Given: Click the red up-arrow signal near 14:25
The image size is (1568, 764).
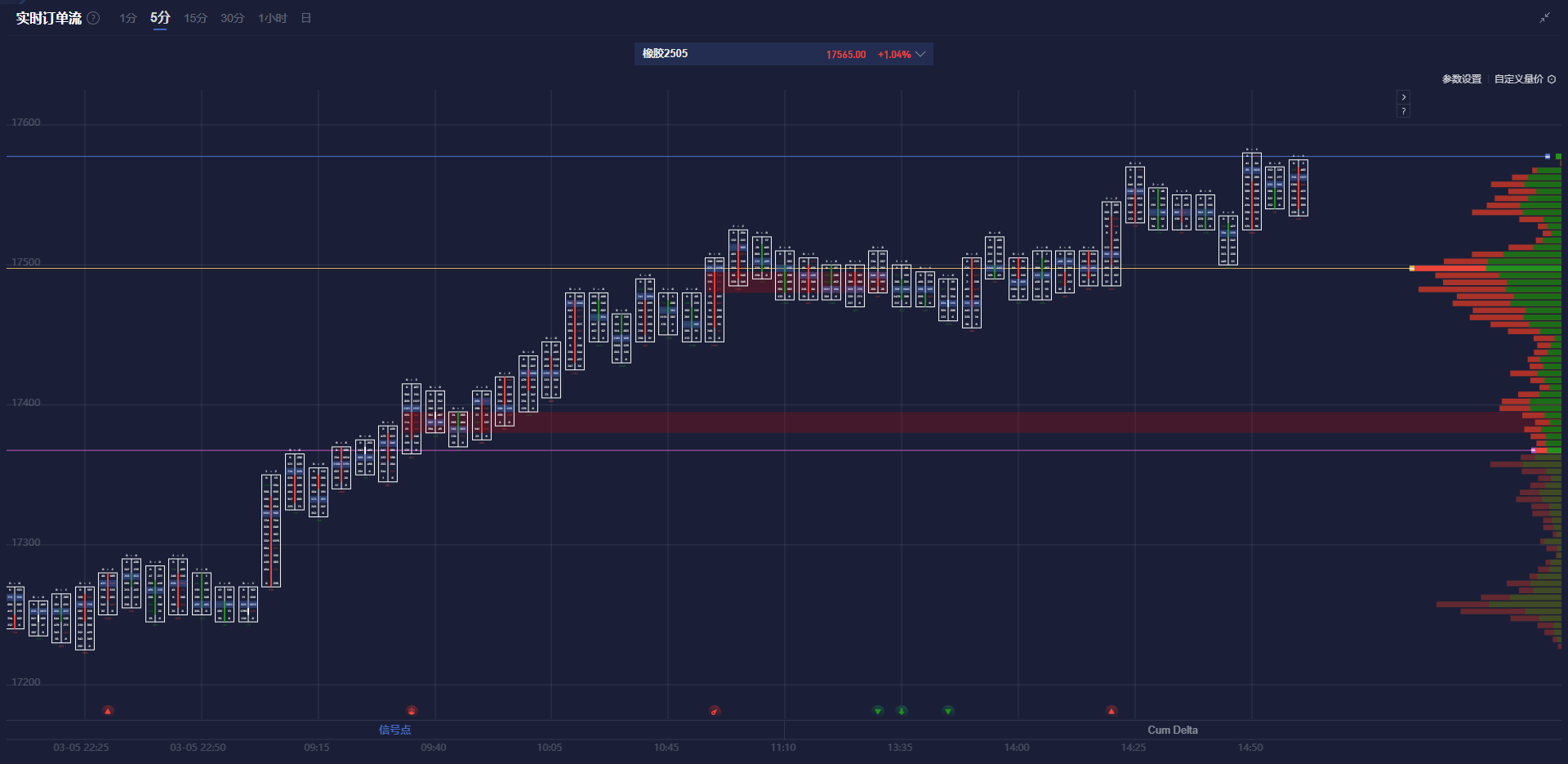Looking at the screenshot, I should (1111, 711).
